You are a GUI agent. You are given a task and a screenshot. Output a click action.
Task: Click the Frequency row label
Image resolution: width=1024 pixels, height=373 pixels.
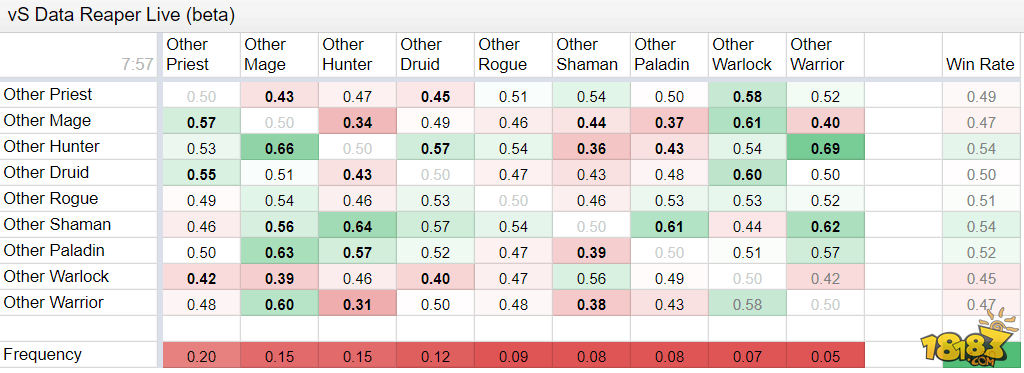[79, 355]
